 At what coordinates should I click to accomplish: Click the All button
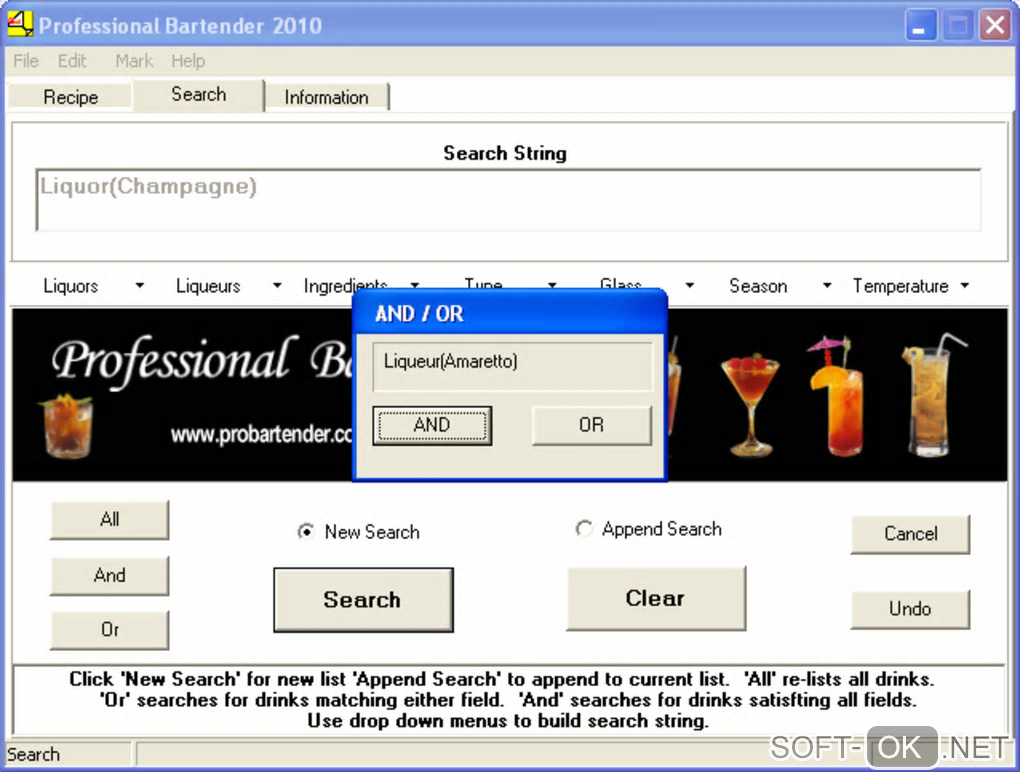tap(109, 520)
